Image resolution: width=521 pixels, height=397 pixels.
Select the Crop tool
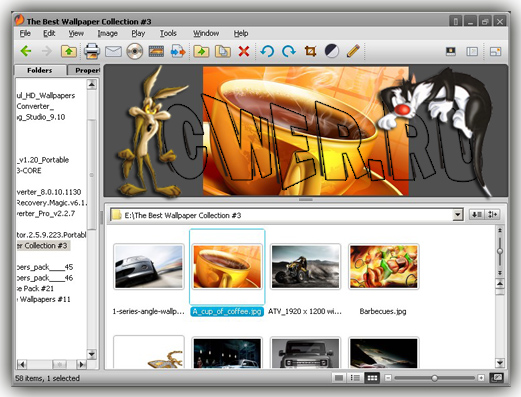310,51
